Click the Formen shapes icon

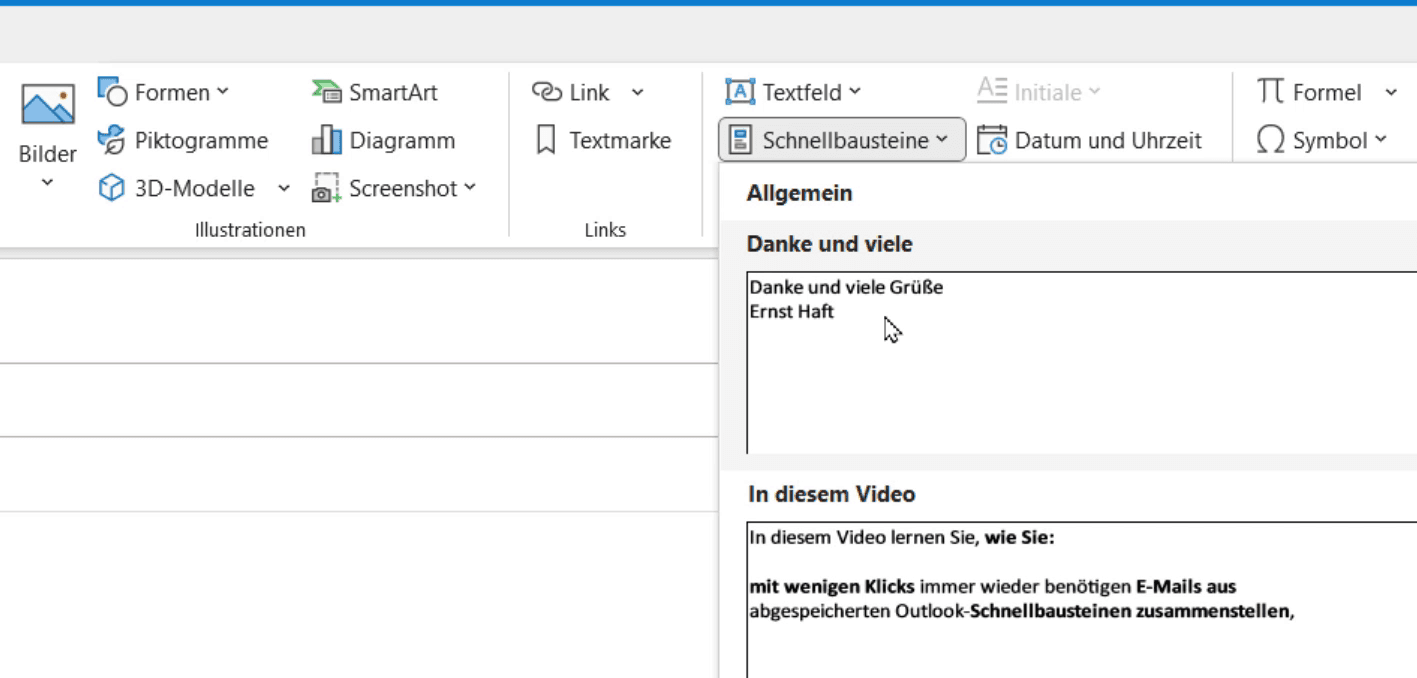[112, 92]
